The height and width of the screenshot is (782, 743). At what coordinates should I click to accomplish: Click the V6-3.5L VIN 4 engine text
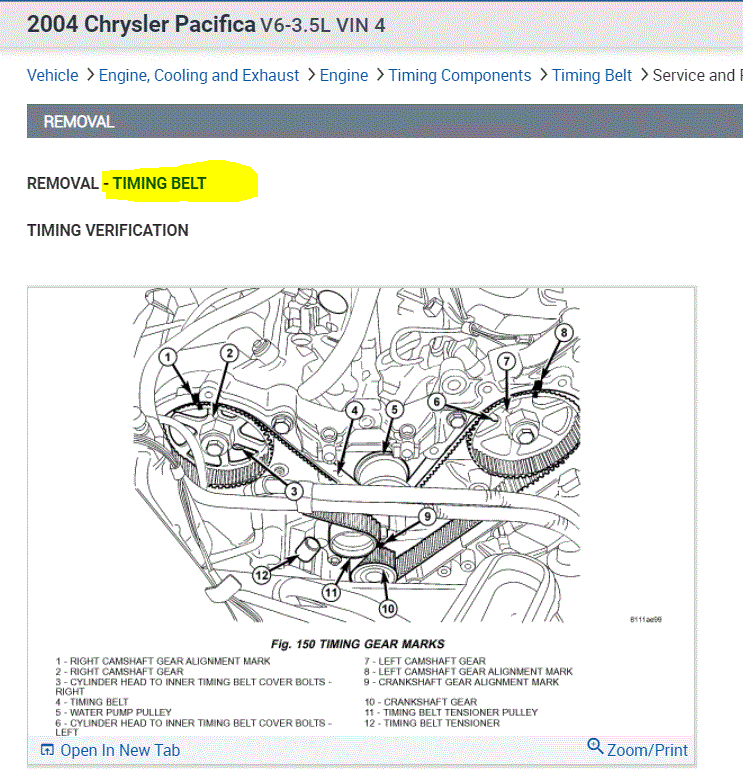point(323,25)
